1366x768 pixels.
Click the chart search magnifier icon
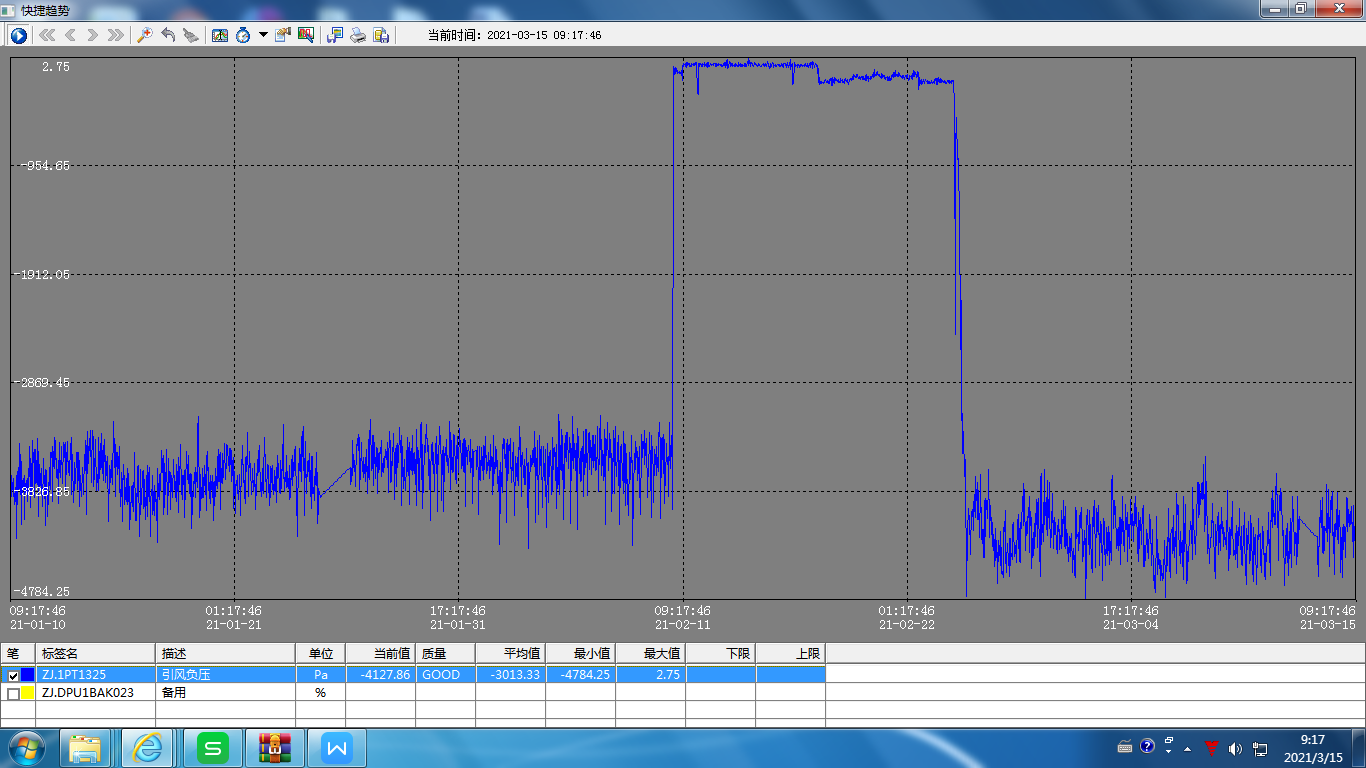(x=306, y=35)
